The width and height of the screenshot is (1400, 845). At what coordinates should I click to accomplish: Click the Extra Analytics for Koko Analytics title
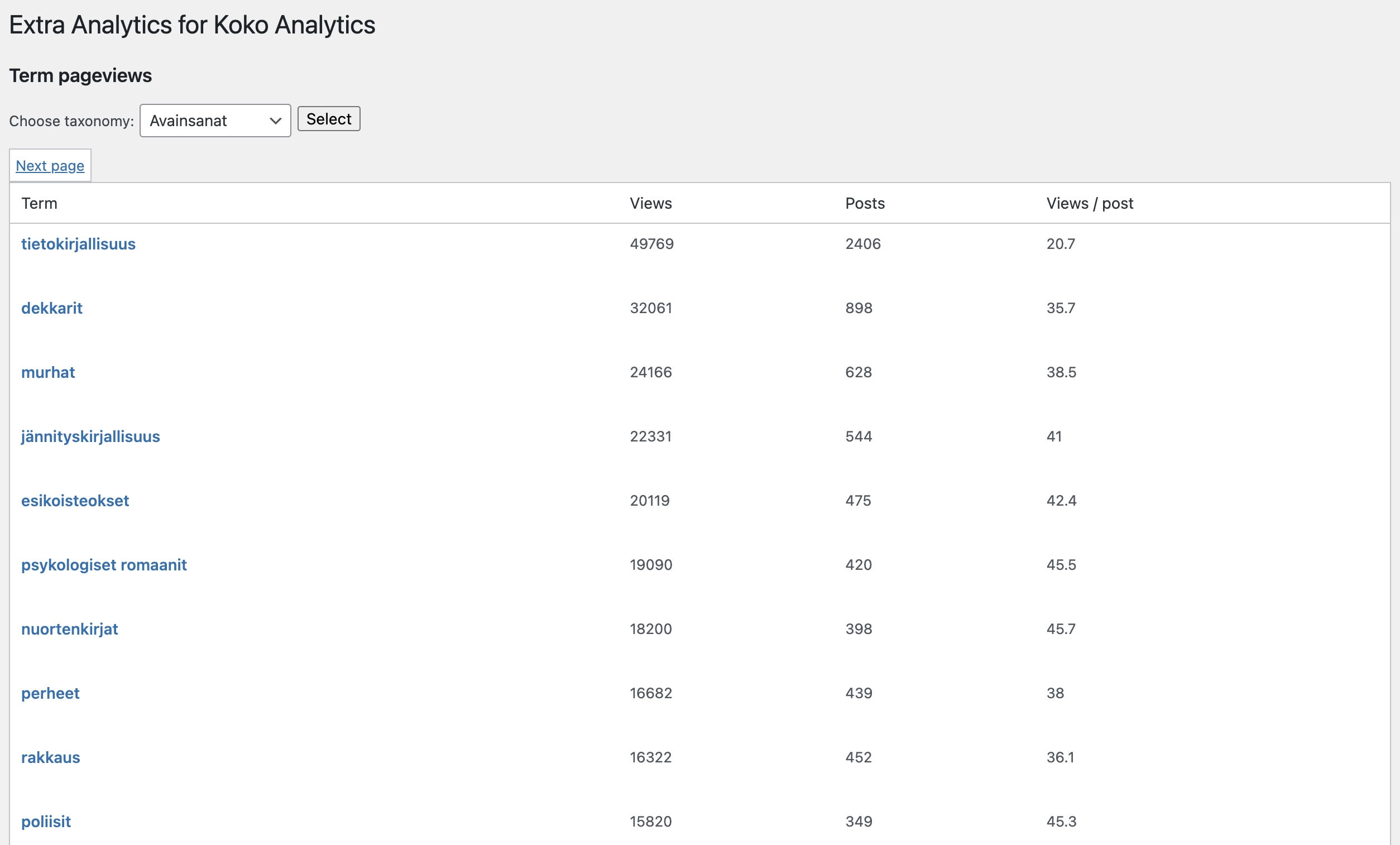click(192, 25)
